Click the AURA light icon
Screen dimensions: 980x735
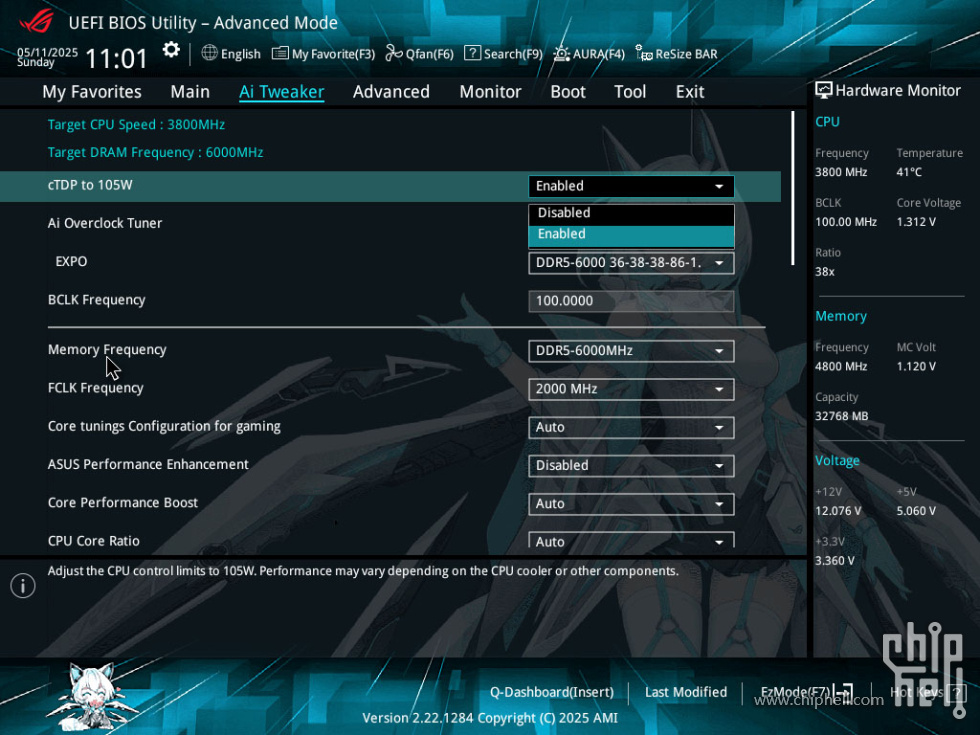point(561,53)
